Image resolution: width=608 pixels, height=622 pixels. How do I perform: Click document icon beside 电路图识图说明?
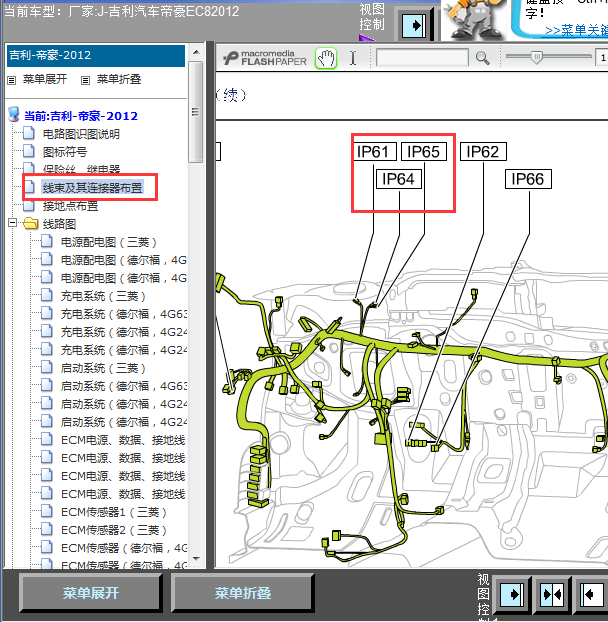(29, 133)
